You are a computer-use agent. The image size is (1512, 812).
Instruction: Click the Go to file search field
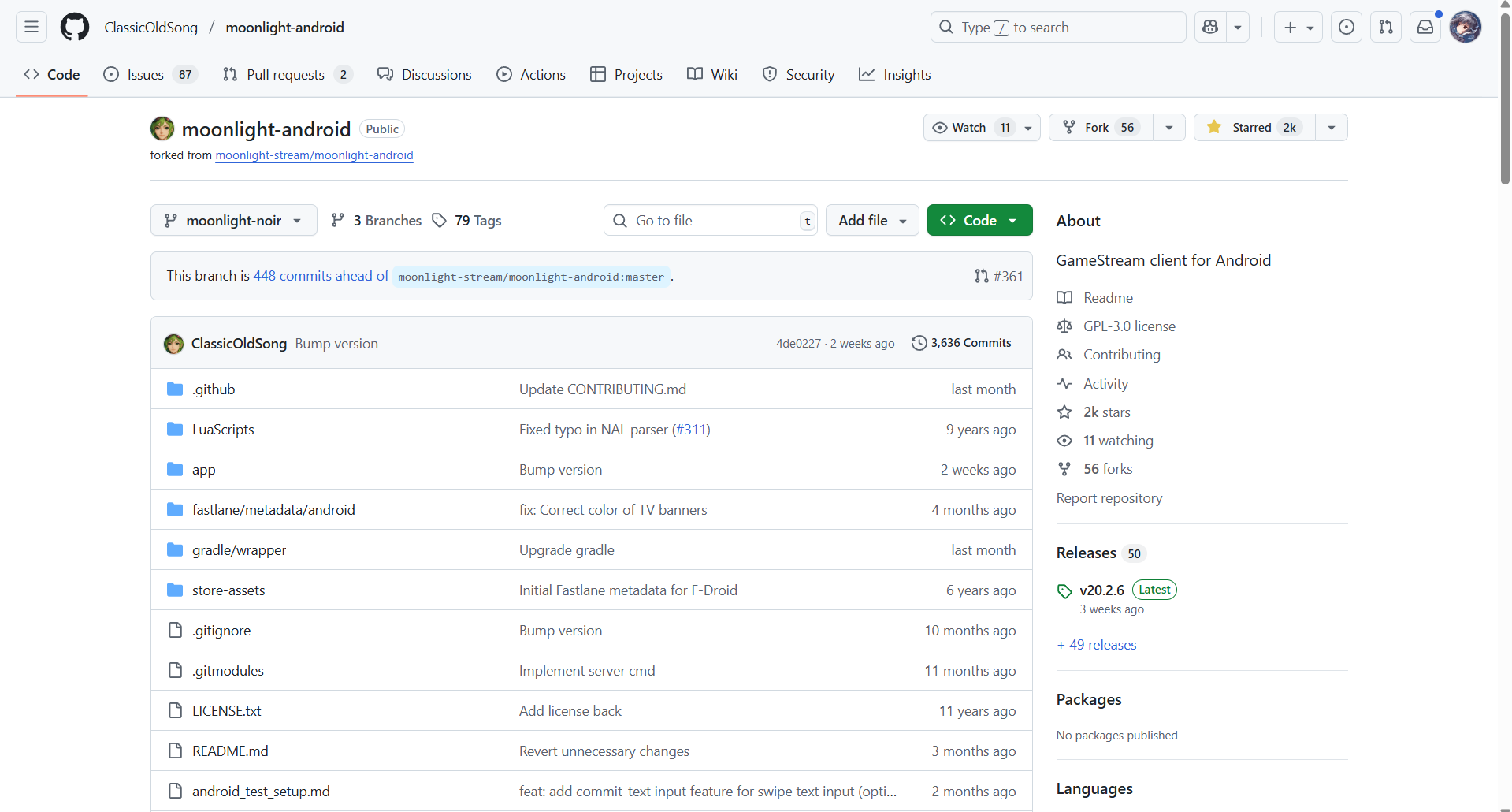pos(709,221)
